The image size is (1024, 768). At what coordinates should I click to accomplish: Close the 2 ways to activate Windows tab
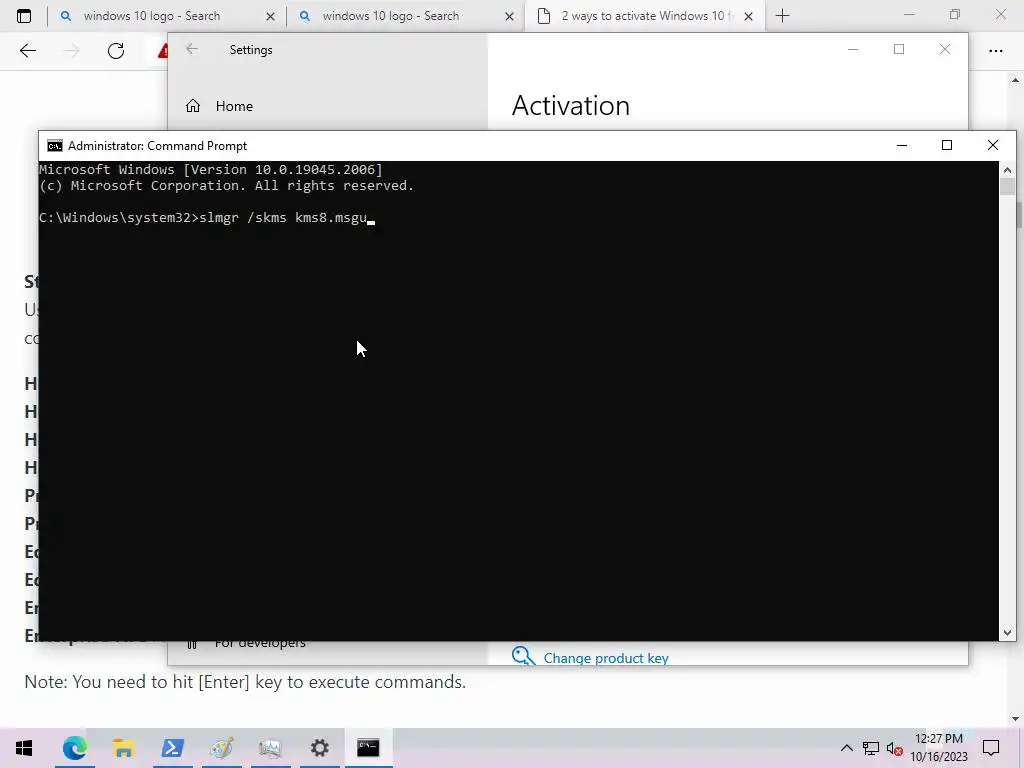coord(748,16)
